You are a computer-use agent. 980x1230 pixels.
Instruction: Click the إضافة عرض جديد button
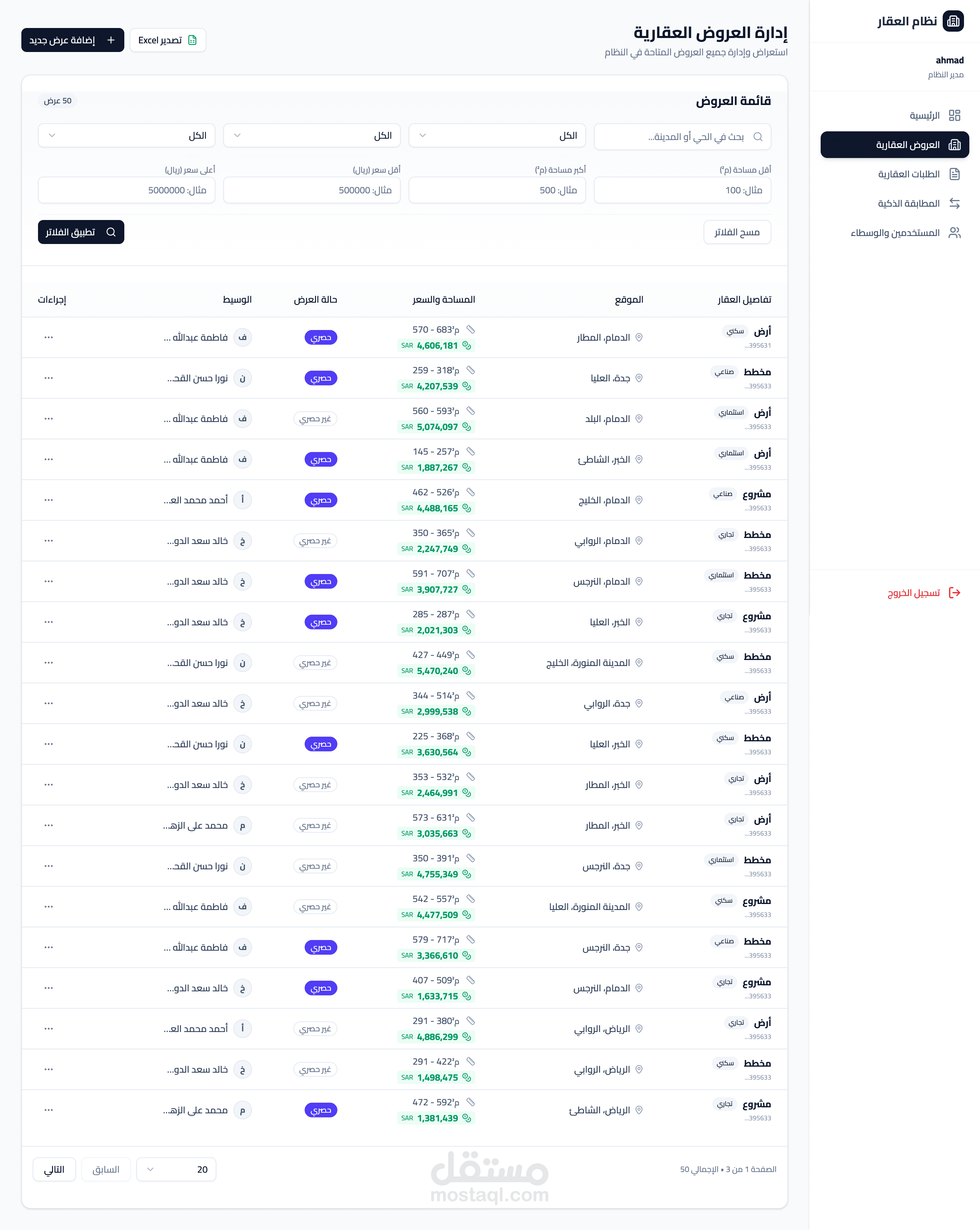point(72,40)
